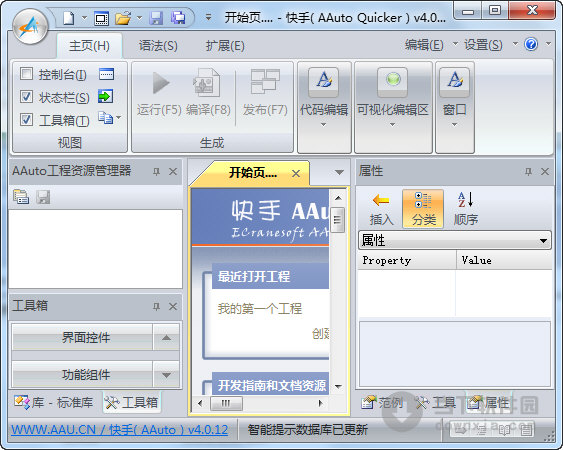Pin the AAuto工程资源管理器 panel

pyautogui.click(x=156, y=172)
